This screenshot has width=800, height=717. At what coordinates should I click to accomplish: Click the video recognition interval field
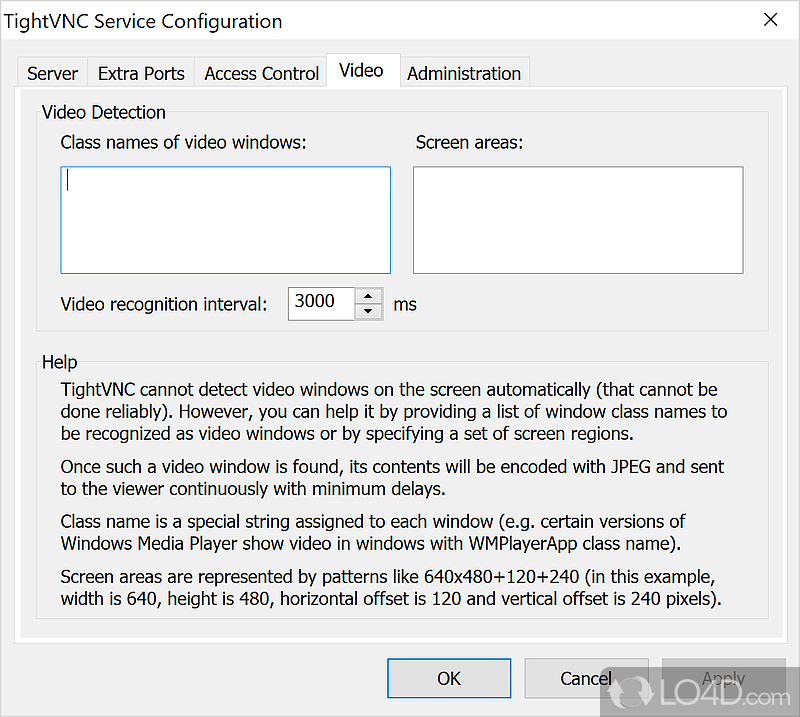[x=321, y=303]
